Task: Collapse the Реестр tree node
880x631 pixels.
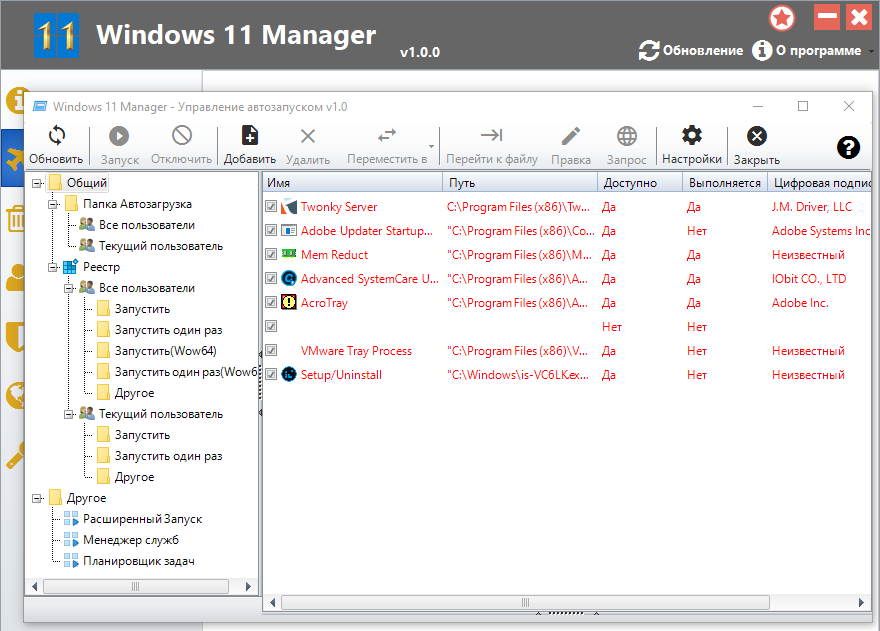Action: 53,267
